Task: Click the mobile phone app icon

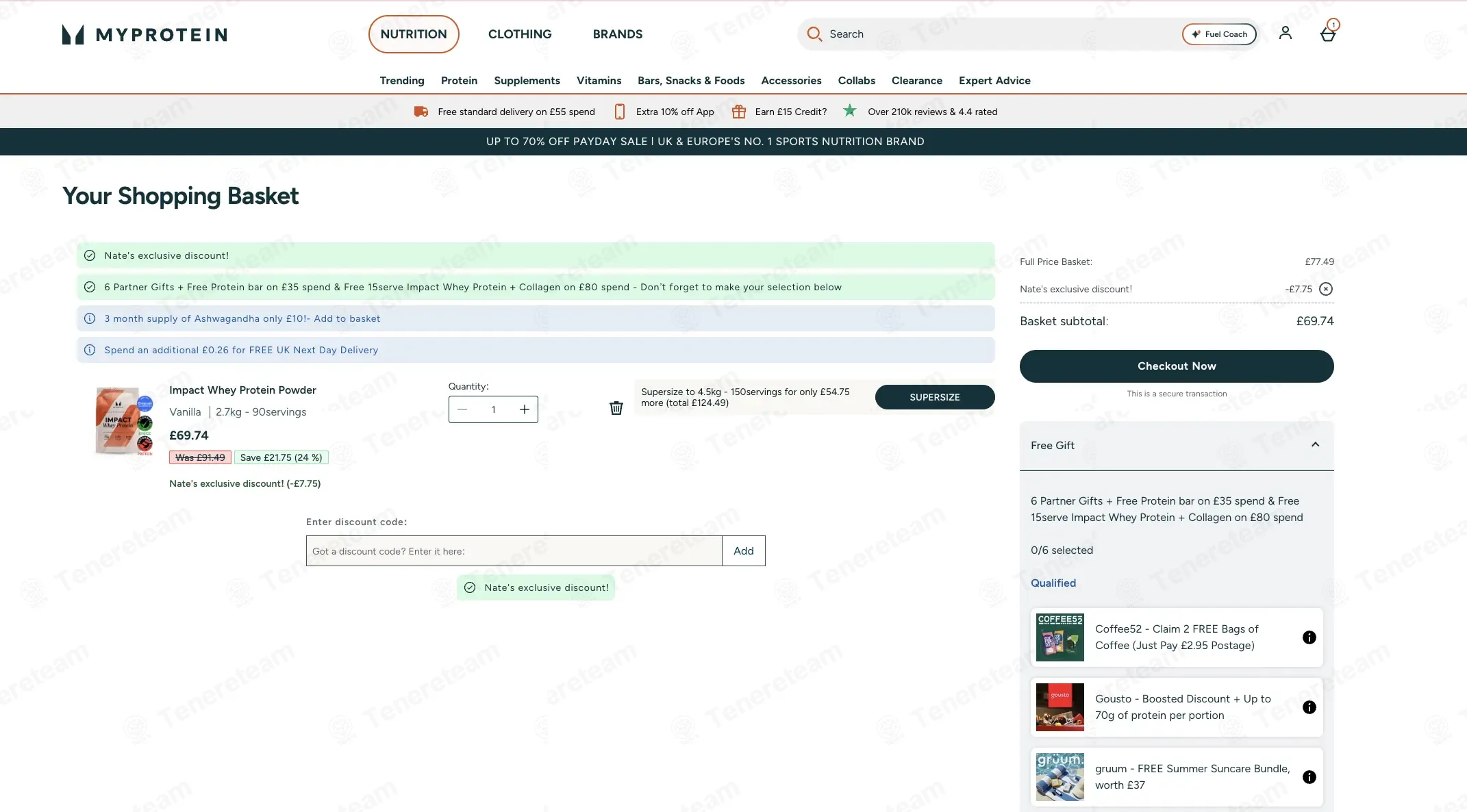Action: tap(619, 112)
